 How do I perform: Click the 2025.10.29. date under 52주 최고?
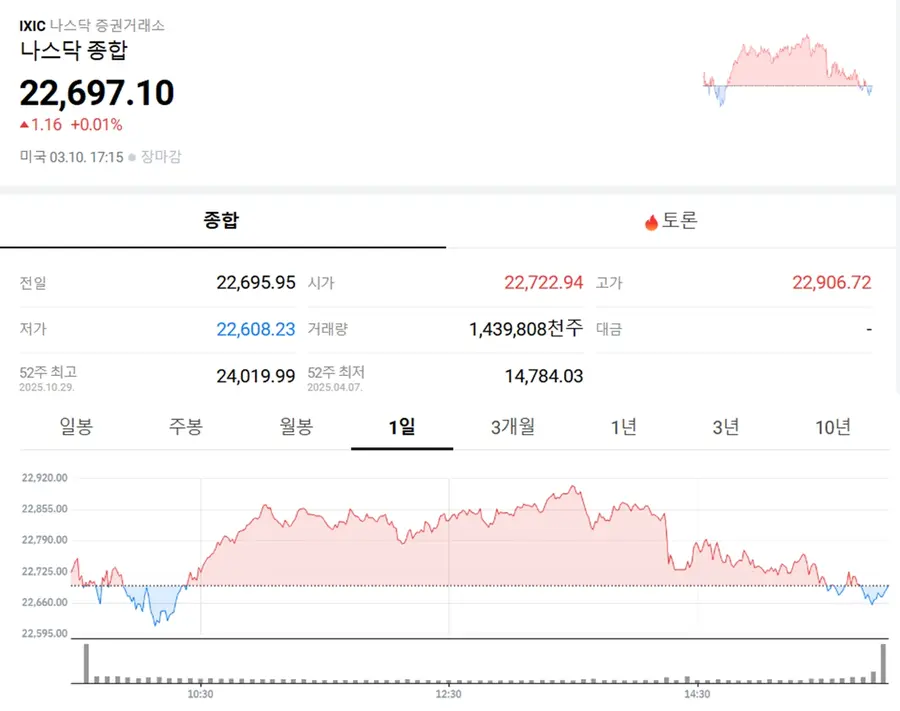pyautogui.click(x=47, y=387)
